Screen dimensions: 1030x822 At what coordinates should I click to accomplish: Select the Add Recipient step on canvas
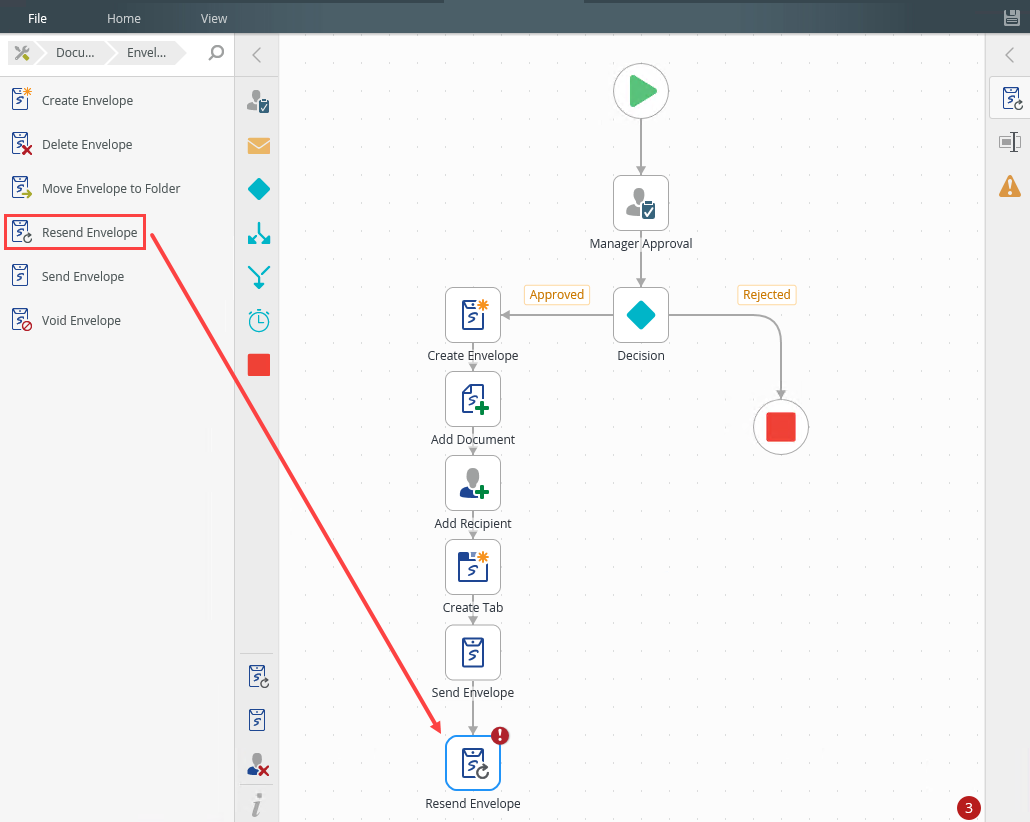click(x=473, y=483)
